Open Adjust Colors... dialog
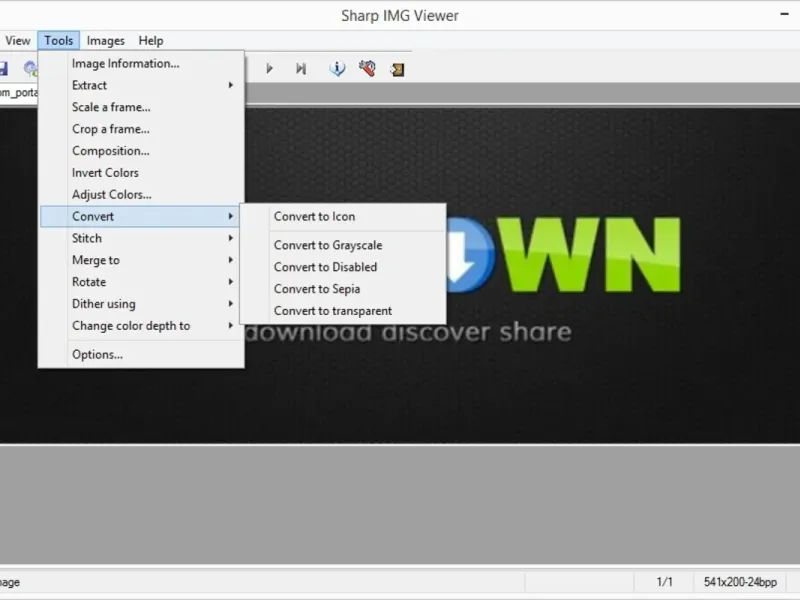The image size is (800, 600). tap(141, 195)
